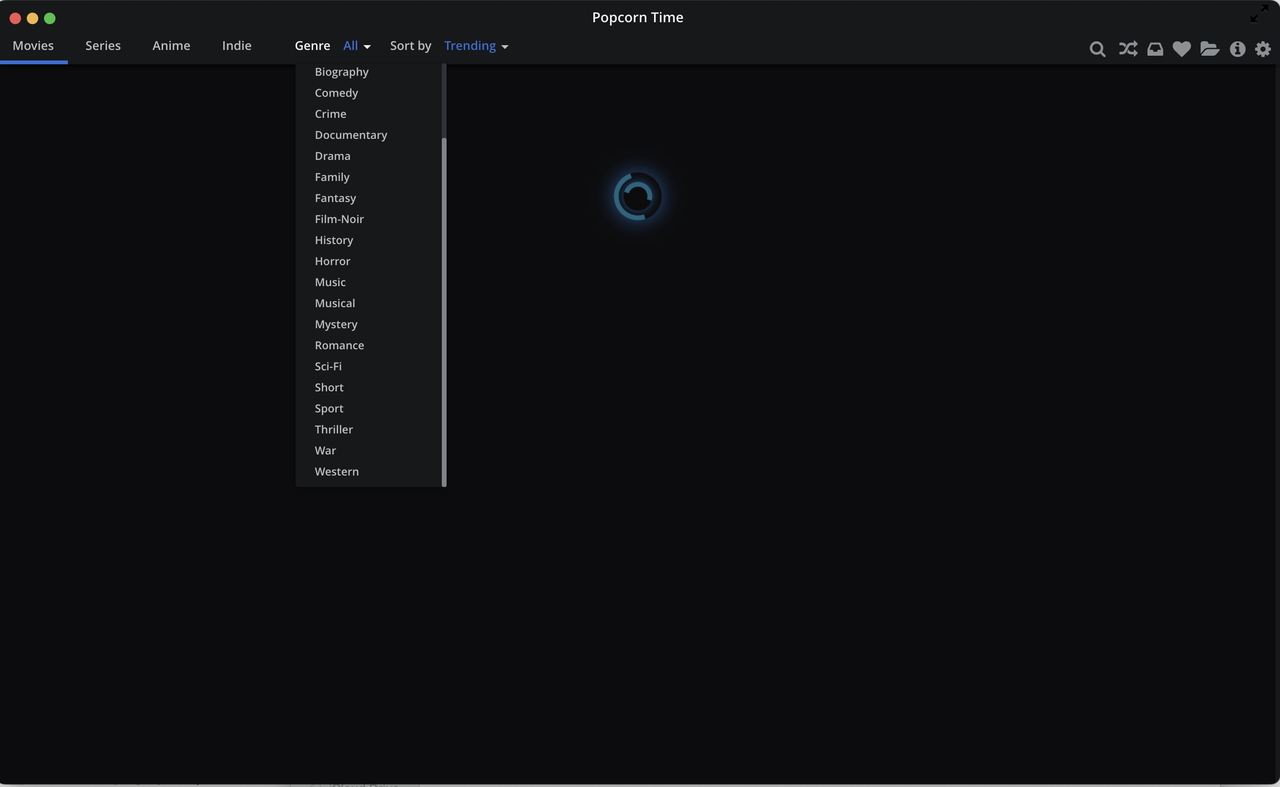This screenshot has height=787, width=1280.
Task: Open the Genre All dropdown
Action: pos(356,46)
